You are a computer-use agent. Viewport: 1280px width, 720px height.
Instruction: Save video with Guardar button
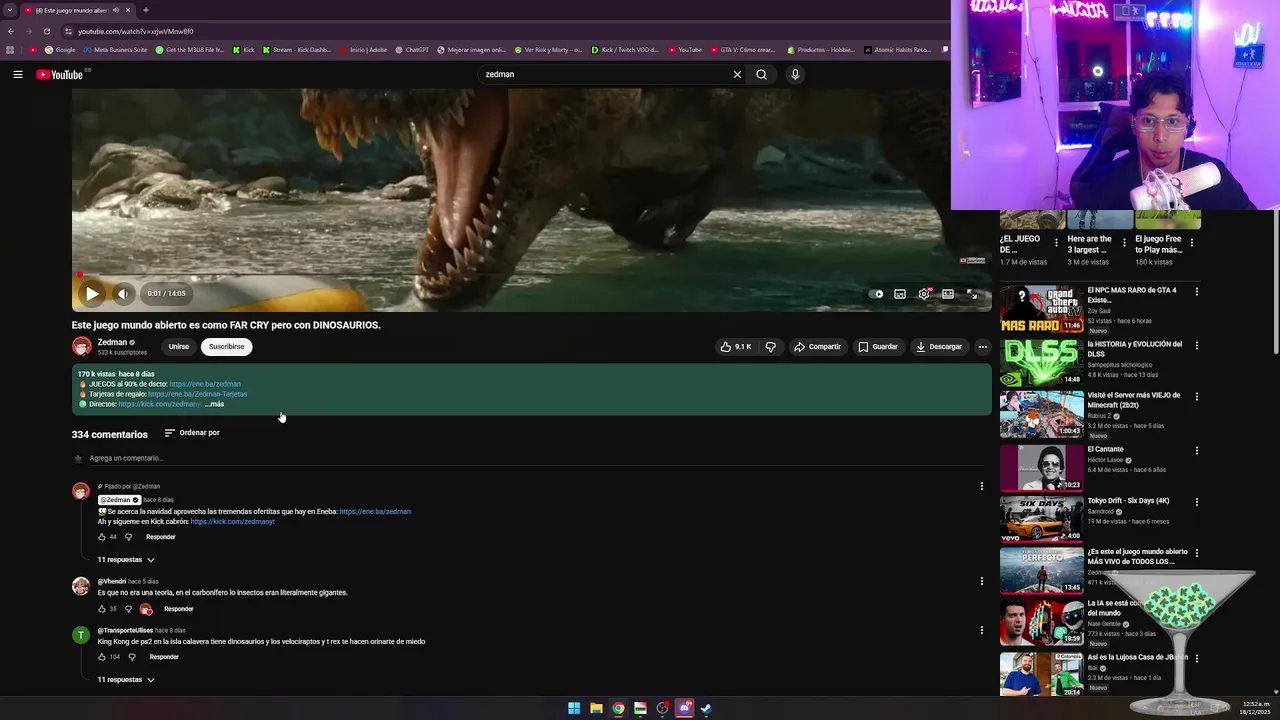(x=878, y=347)
